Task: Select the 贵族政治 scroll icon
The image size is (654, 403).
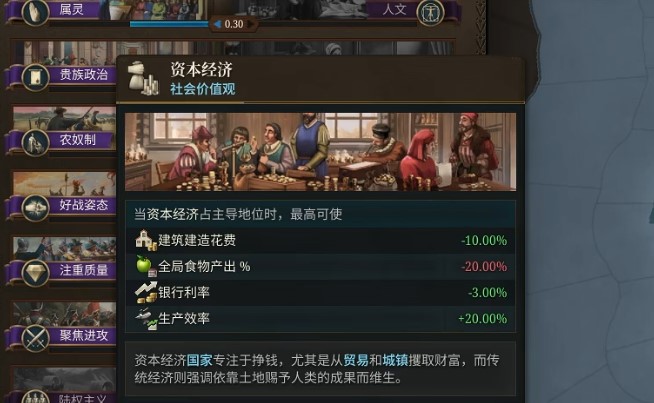Action: click(x=35, y=77)
